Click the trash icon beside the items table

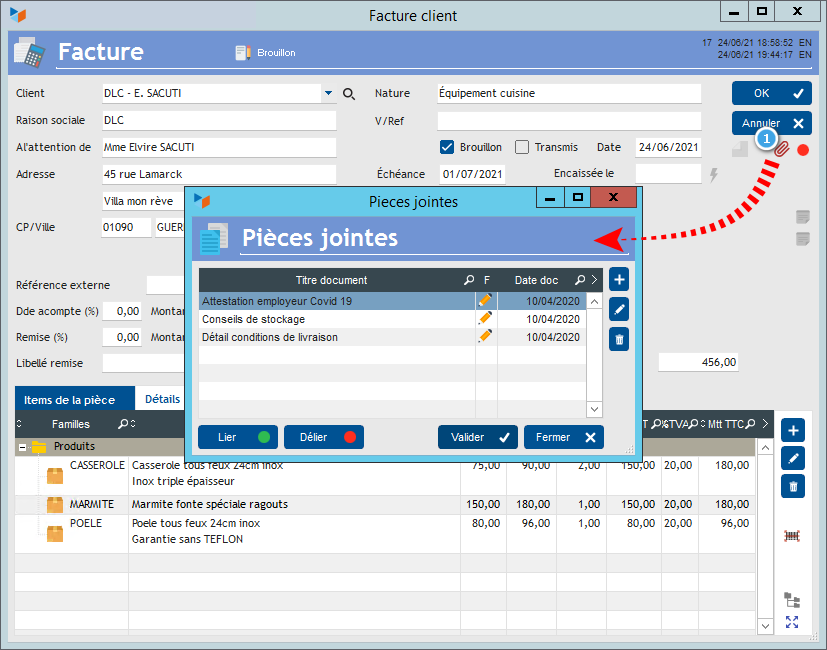tap(793, 486)
